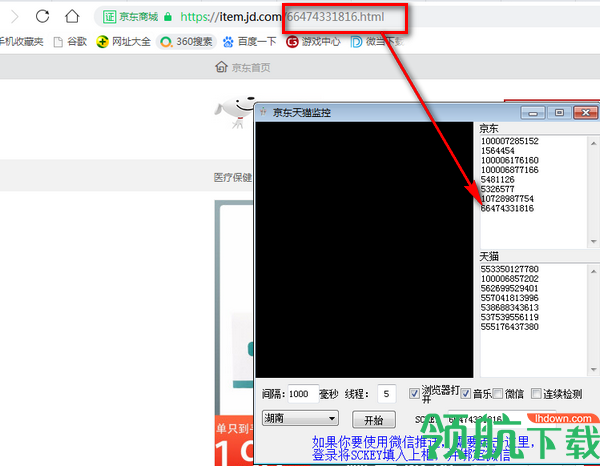The image size is (600, 466).
Task: Click the 京东天猫监控 title bar app icon
Action: [x=263, y=112]
